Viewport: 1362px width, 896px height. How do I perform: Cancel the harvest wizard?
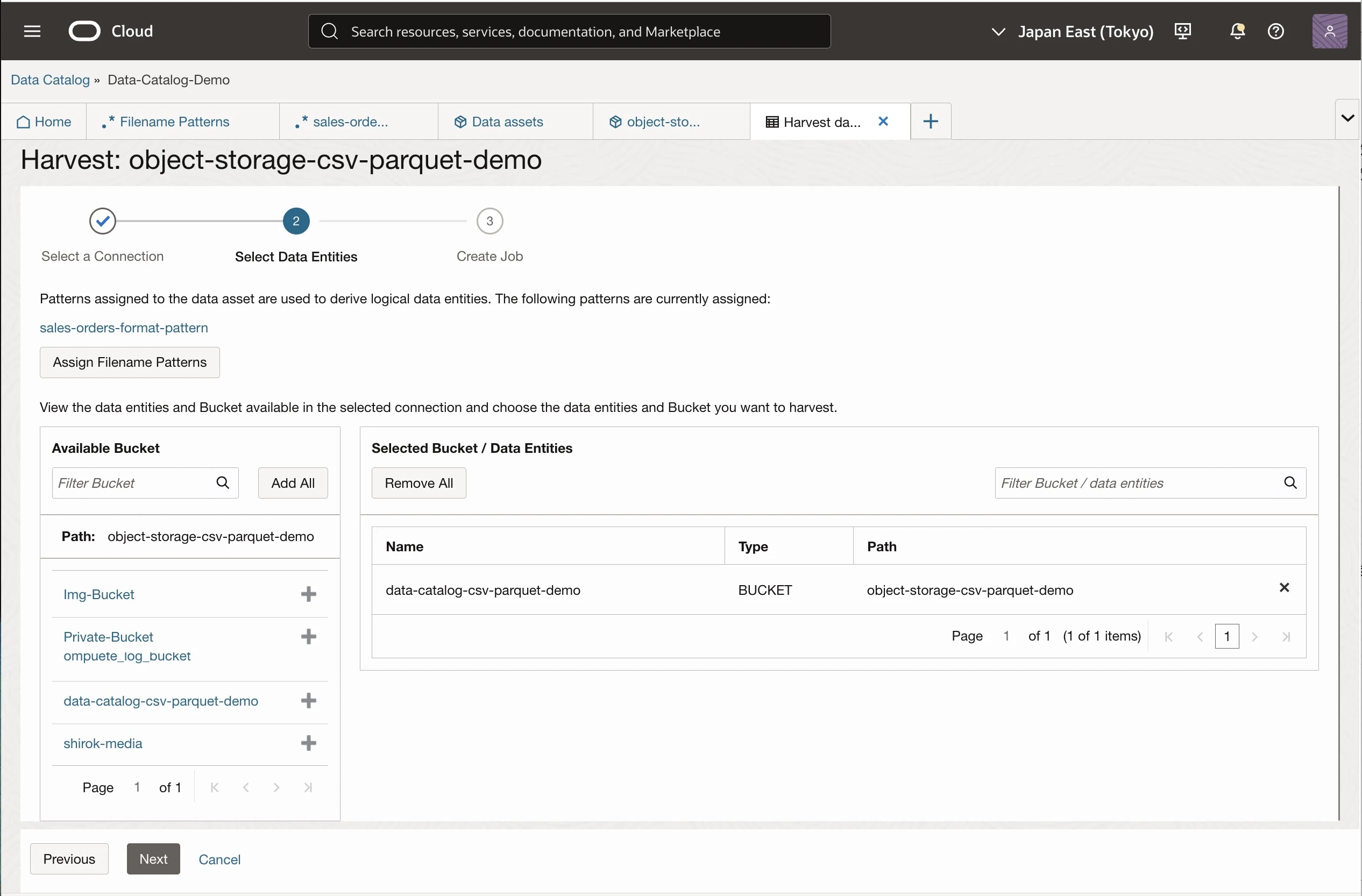point(219,859)
